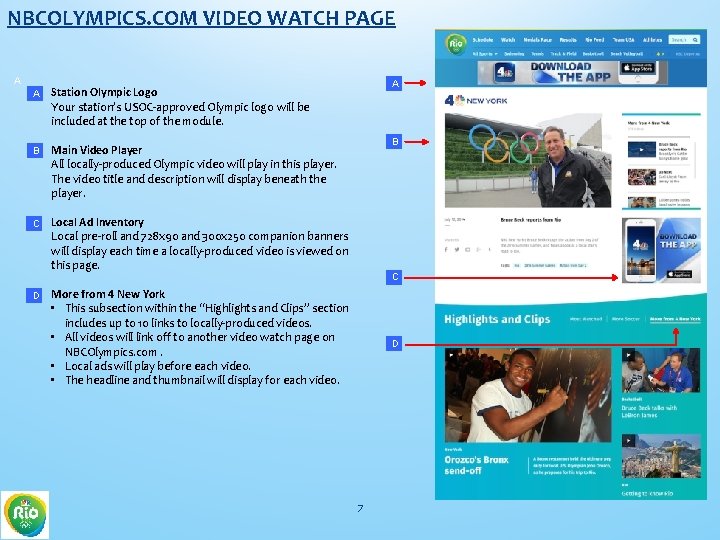This screenshot has height=540, width=720.
Task: Click play icon on LeBron James thumbnail
Action: point(629,354)
